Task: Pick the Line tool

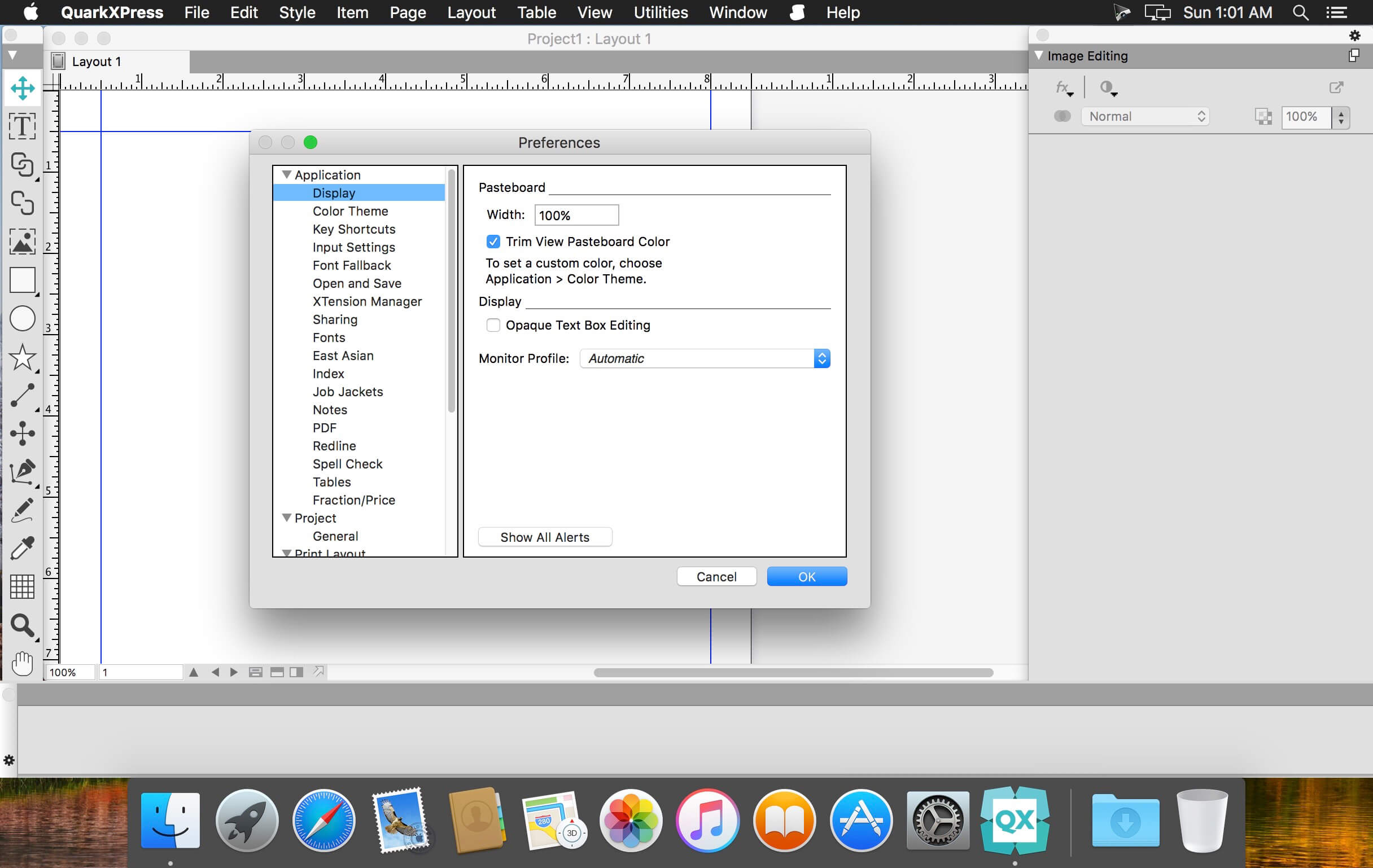Action: tap(22, 396)
